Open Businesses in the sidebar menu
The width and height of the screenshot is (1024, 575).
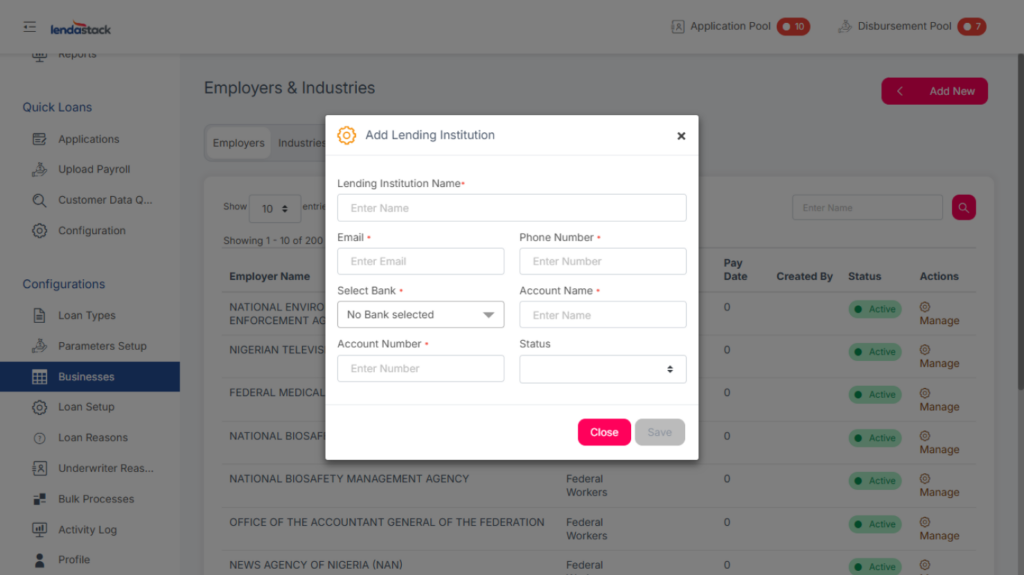coord(86,377)
